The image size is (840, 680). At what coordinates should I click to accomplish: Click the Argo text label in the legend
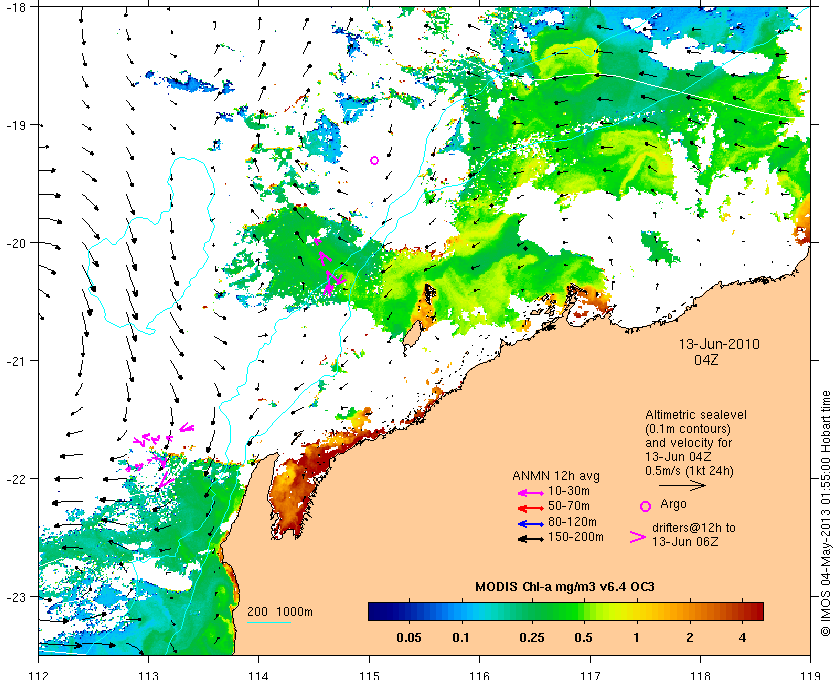click(x=673, y=504)
